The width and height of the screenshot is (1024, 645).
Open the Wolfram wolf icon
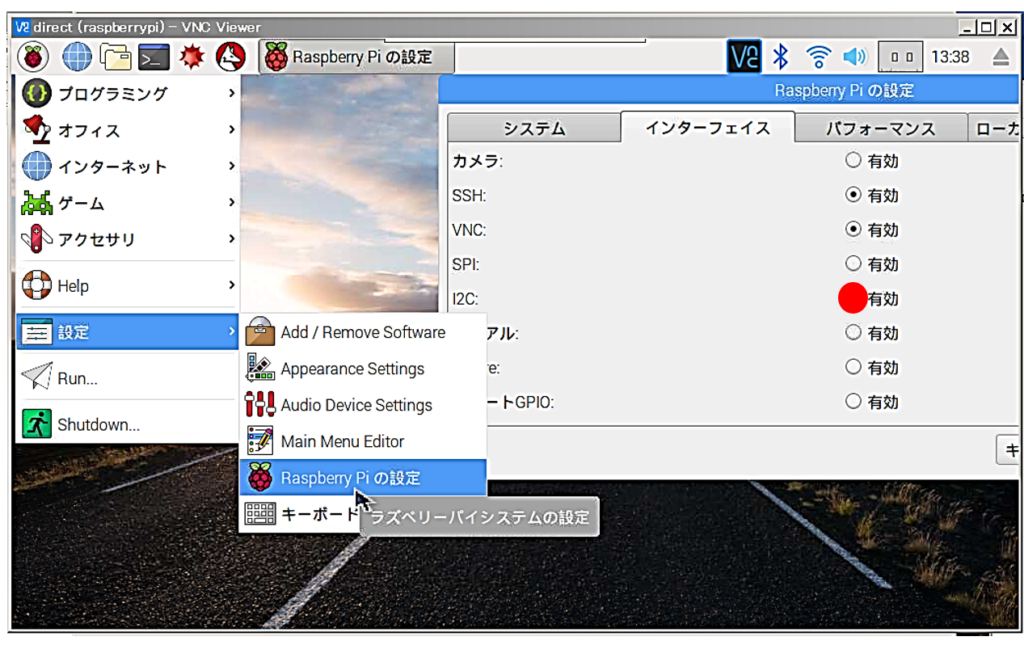[x=231, y=57]
